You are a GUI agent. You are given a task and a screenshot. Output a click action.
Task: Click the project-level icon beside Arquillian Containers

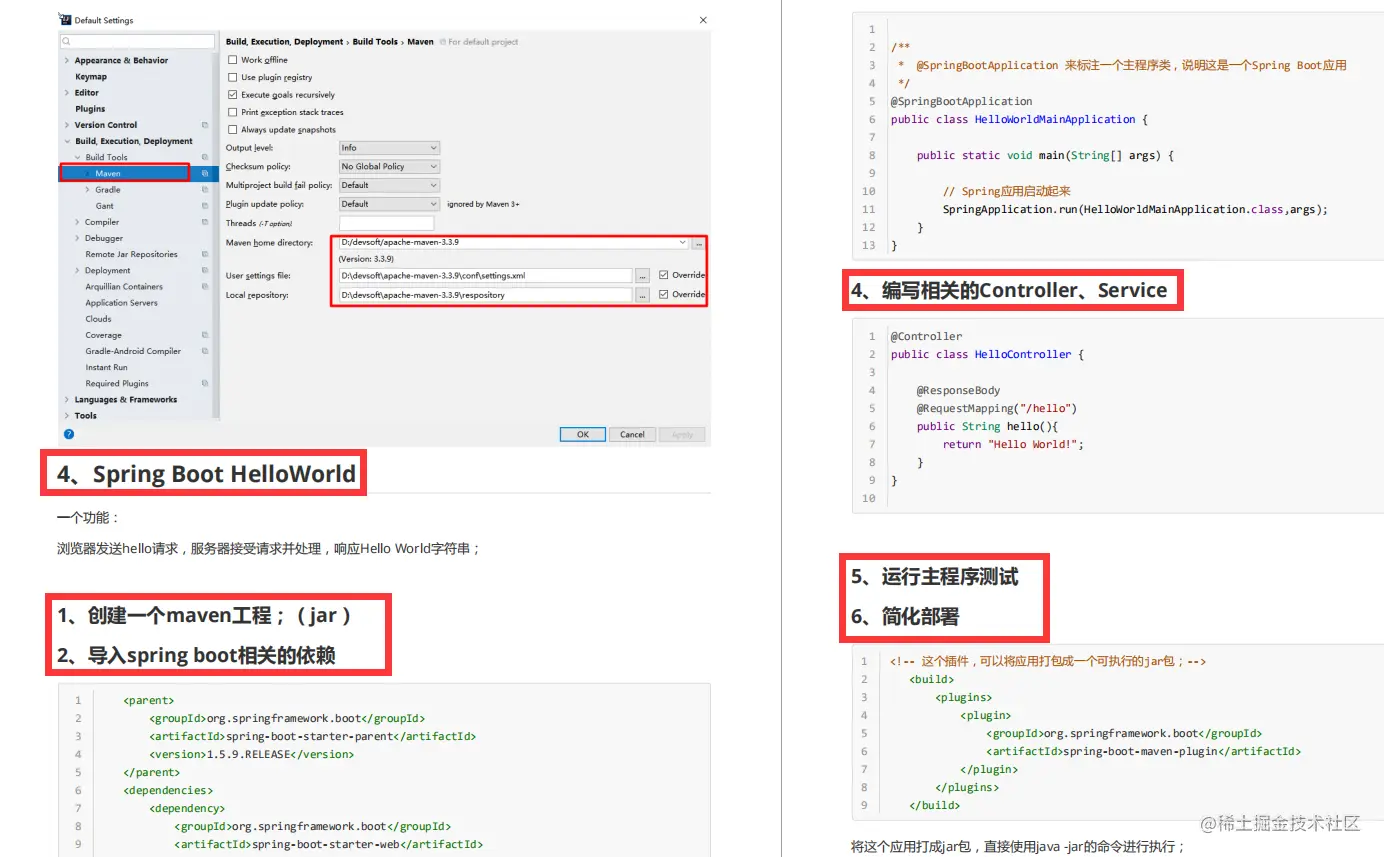point(205,286)
